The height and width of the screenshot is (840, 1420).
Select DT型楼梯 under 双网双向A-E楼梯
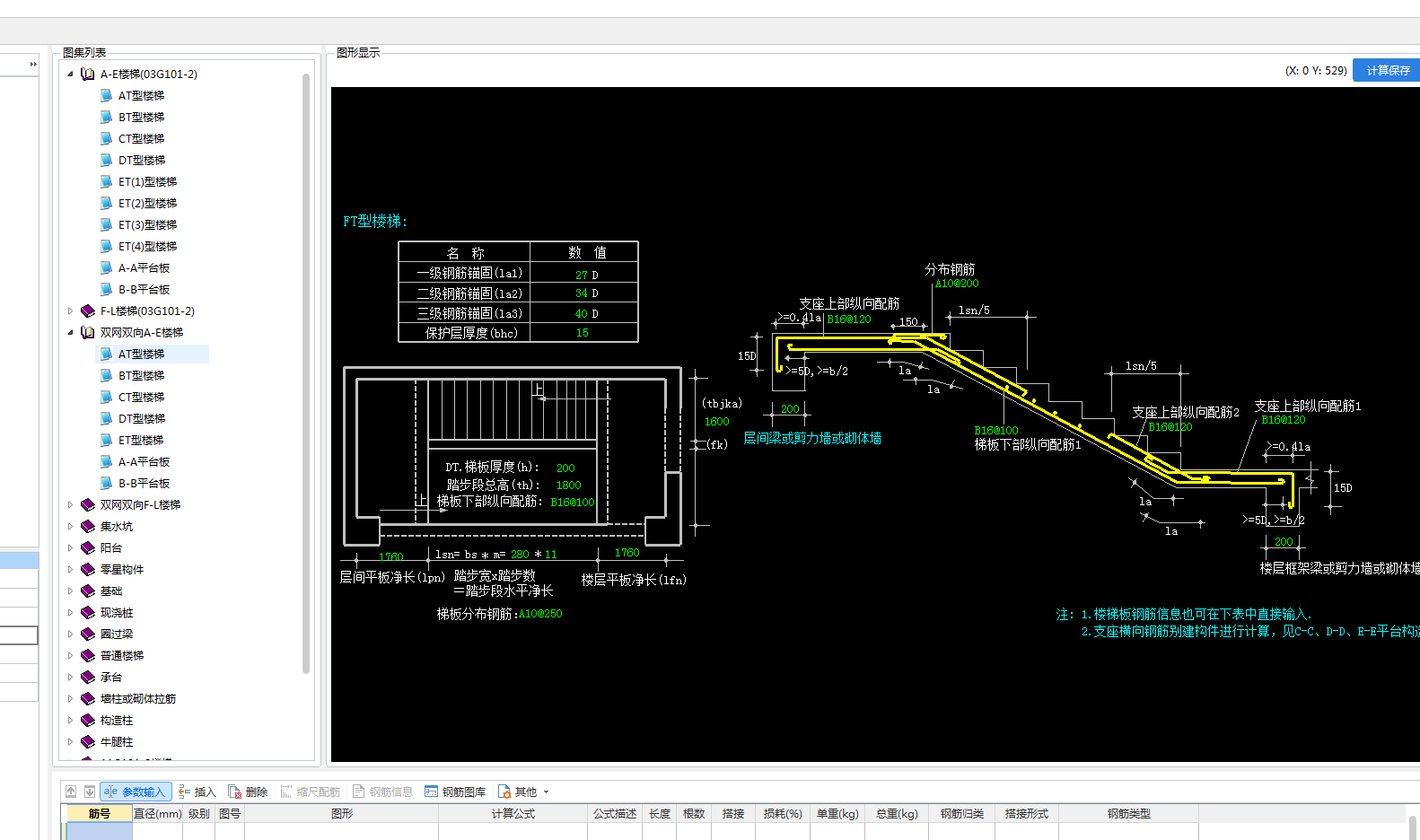pos(142,419)
